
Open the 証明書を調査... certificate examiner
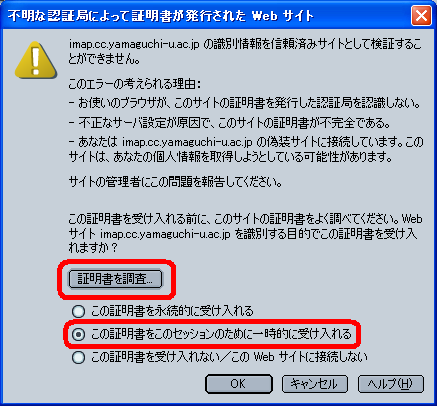[115, 279]
